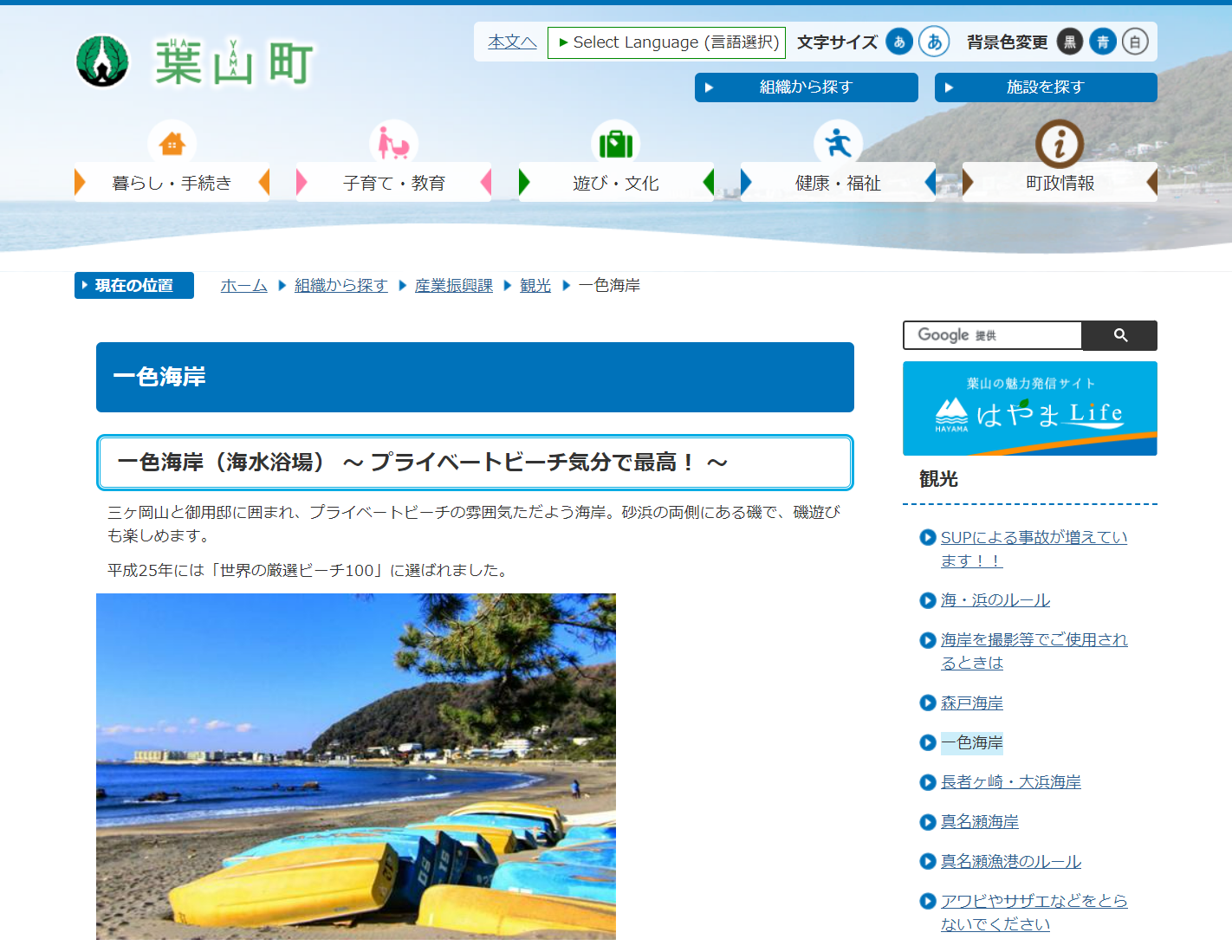Image resolution: width=1232 pixels, height=952 pixels.
Task: Open the 町政情報 navigation menu
Action: pos(1060,183)
